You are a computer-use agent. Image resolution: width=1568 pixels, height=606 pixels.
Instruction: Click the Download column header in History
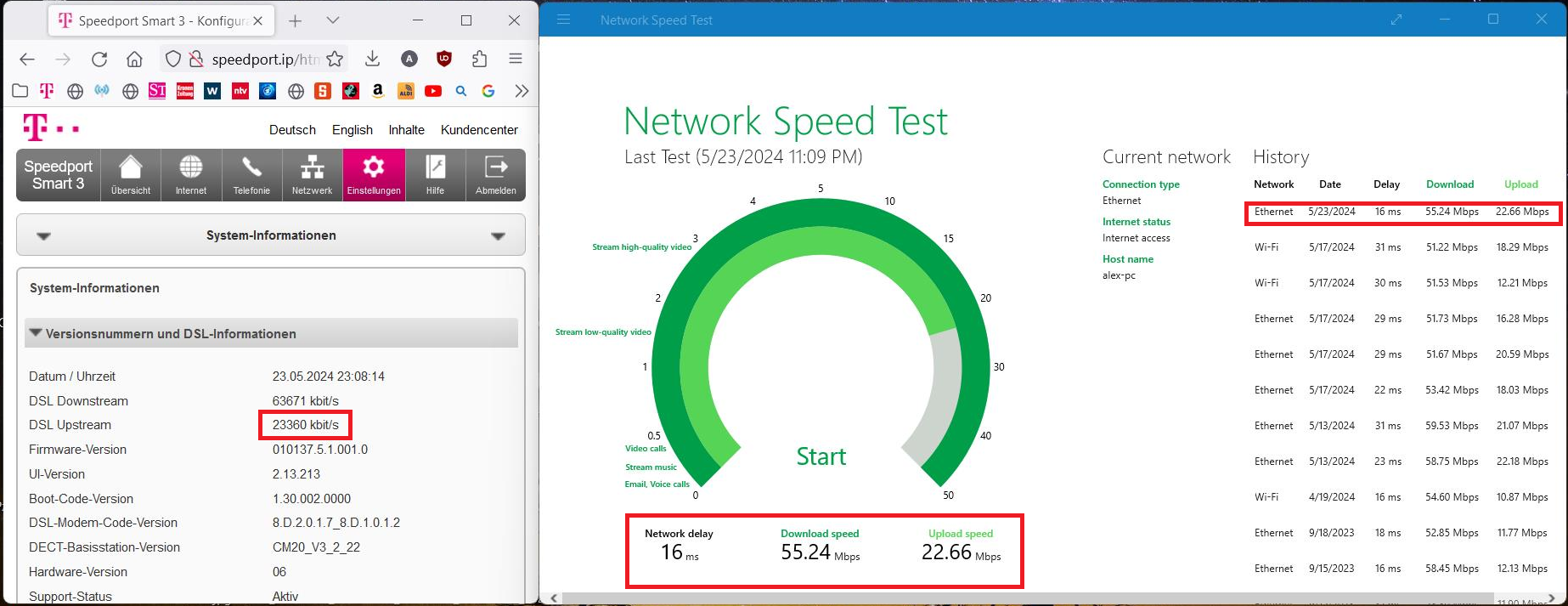1450,184
